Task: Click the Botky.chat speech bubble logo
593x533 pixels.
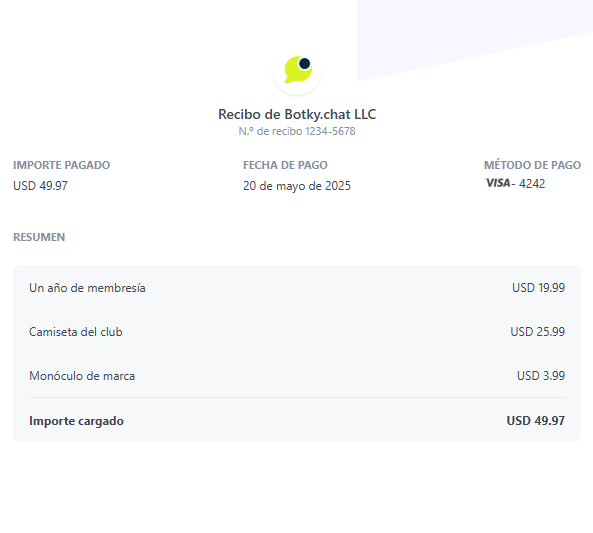Action: point(298,70)
